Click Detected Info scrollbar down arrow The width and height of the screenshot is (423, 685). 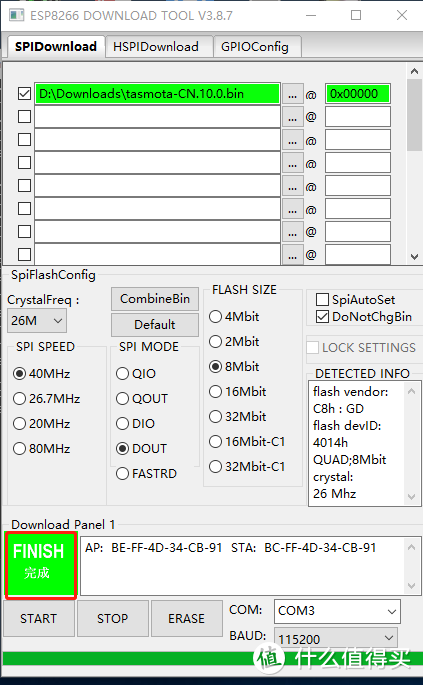pos(411,496)
